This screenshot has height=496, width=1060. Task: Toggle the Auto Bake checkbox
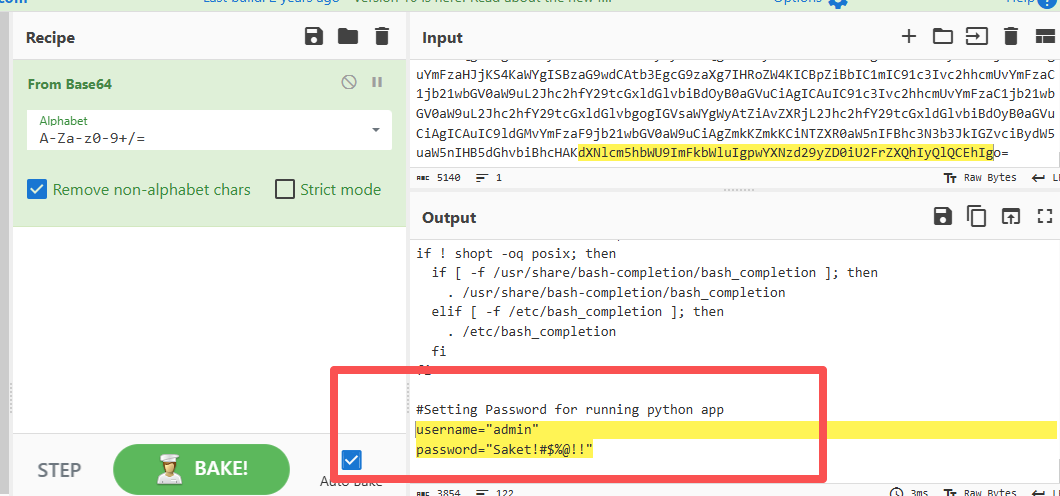click(351, 460)
